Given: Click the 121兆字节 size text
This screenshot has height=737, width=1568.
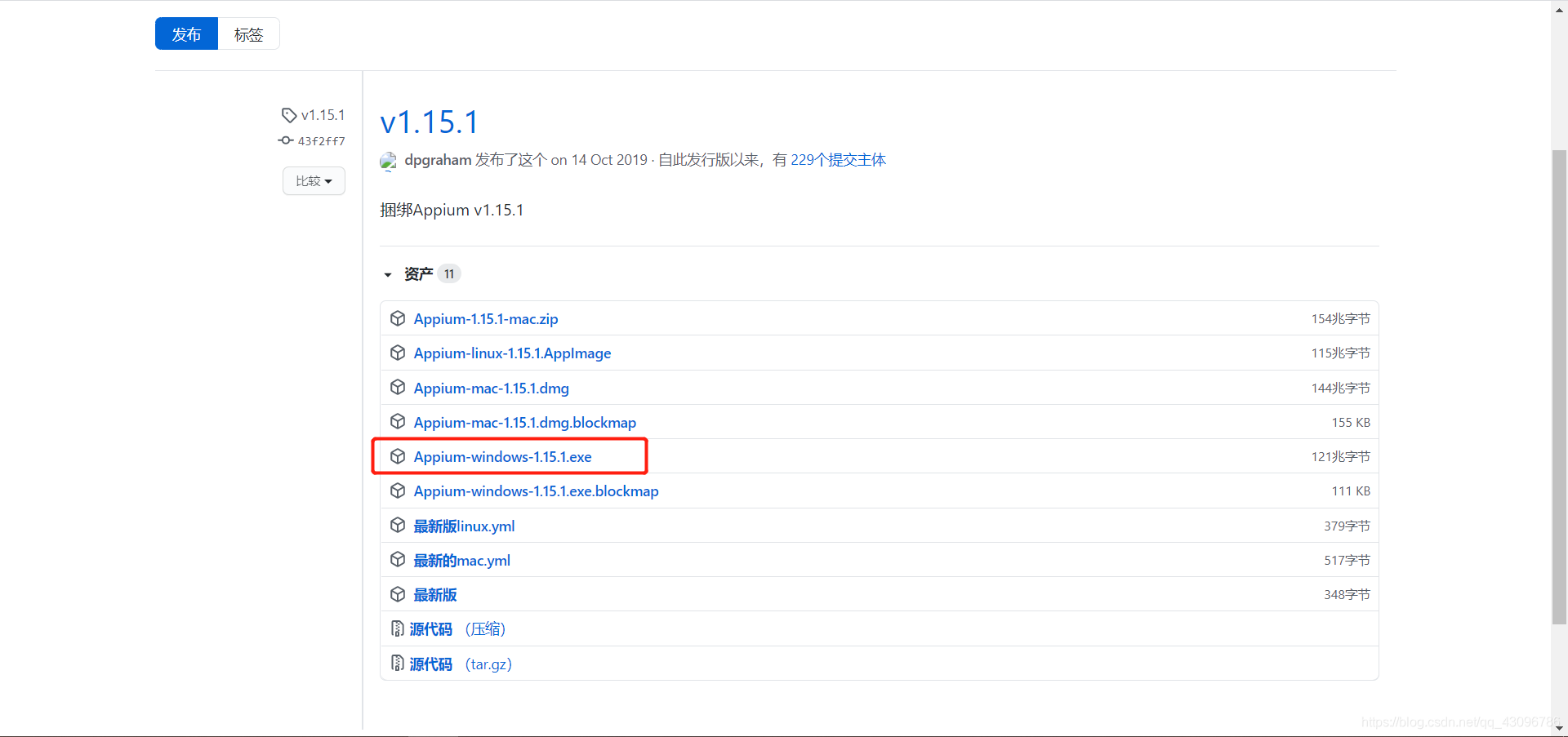Looking at the screenshot, I should (1340, 457).
